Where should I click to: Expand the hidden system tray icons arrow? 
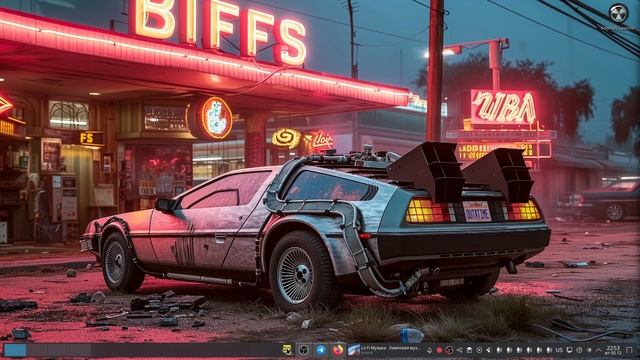tap(599, 350)
